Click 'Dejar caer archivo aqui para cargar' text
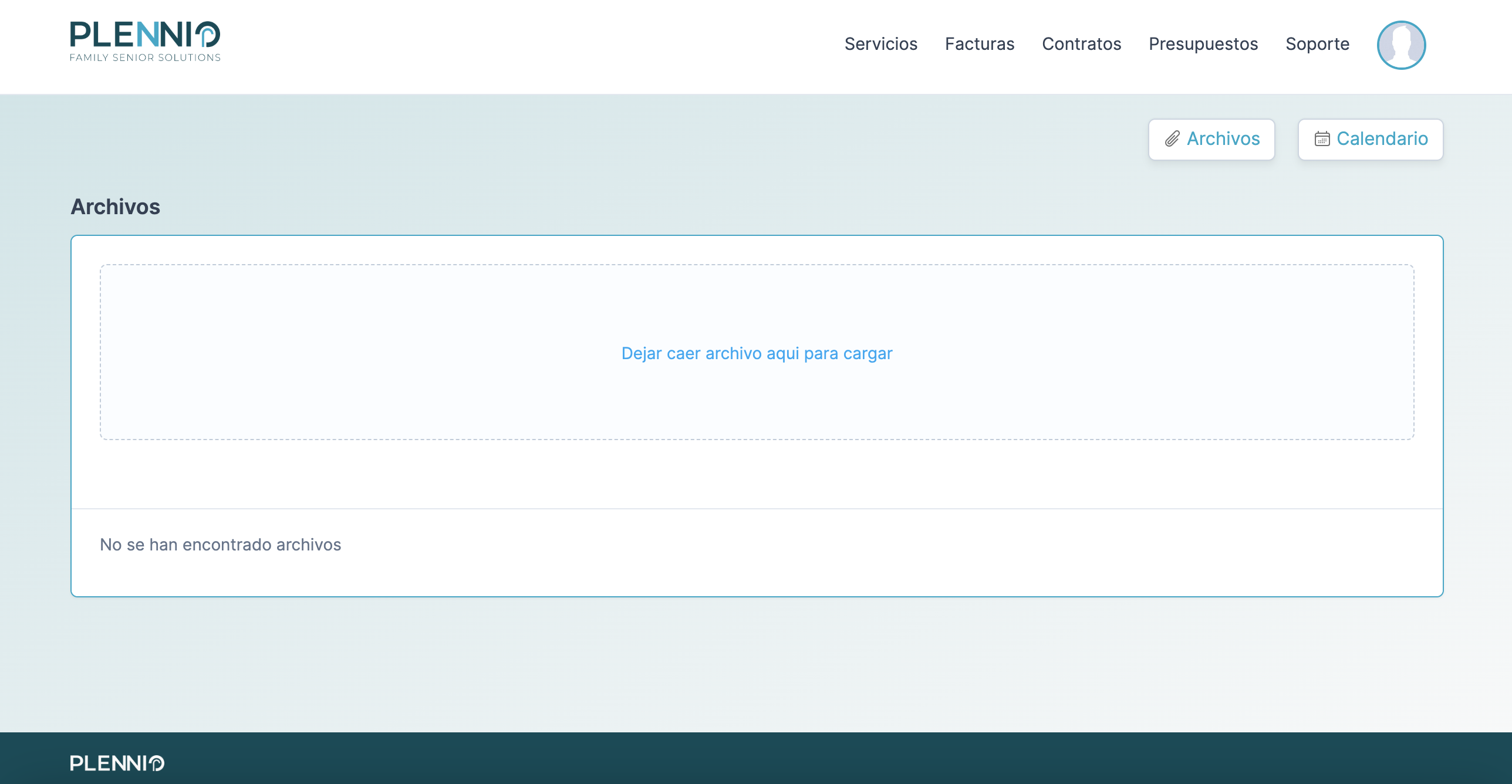1512x784 pixels. tap(757, 353)
